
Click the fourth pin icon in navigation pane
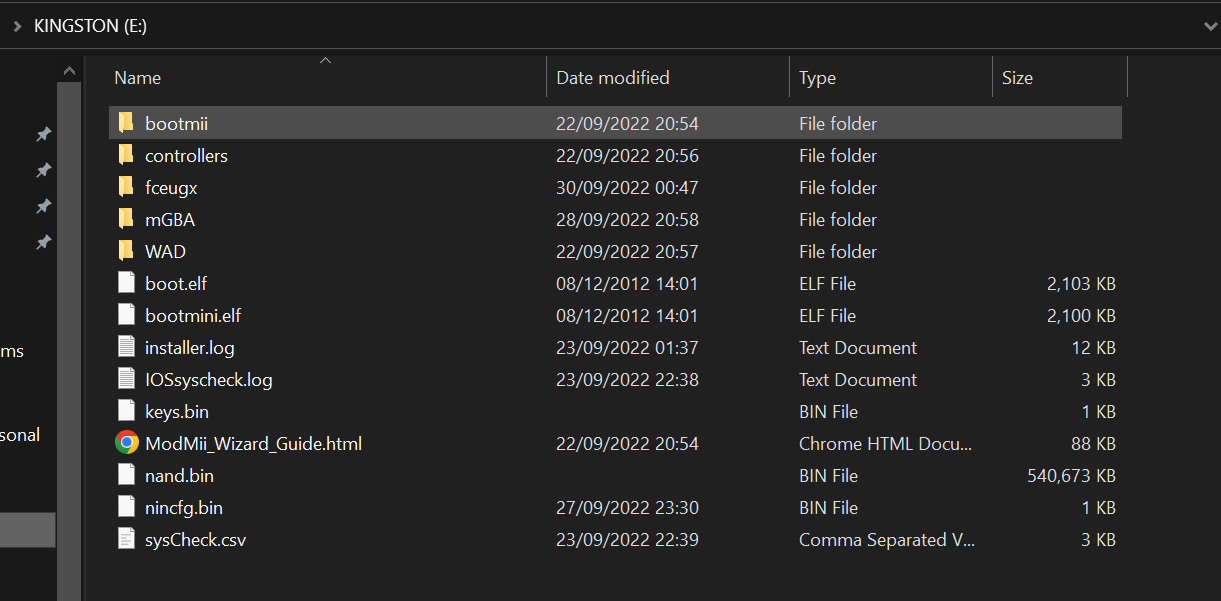(43, 242)
